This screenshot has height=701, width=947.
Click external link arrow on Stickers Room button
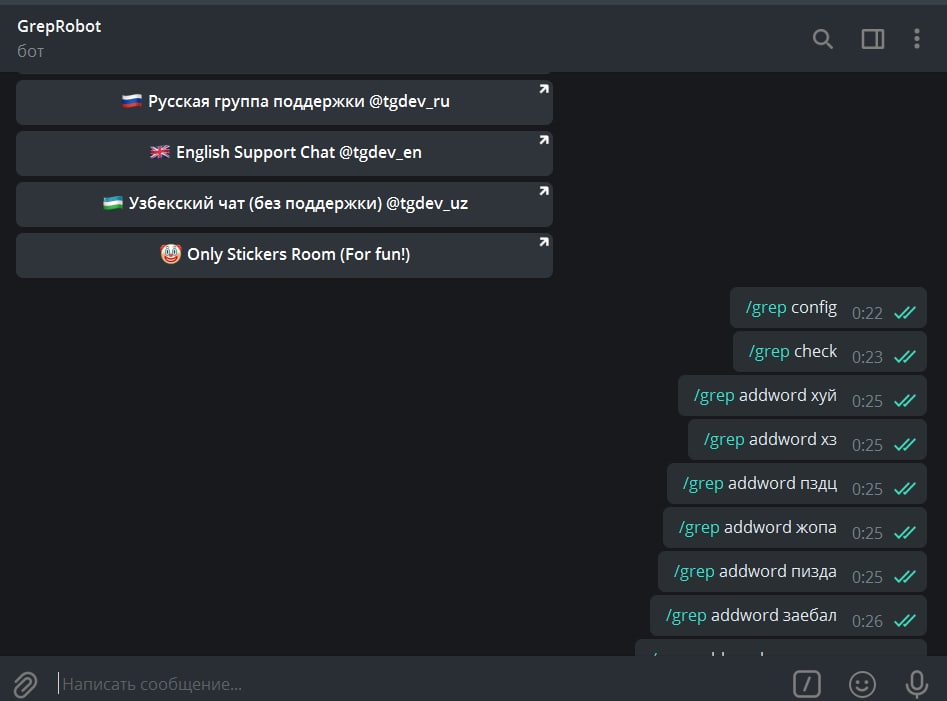[544, 242]
